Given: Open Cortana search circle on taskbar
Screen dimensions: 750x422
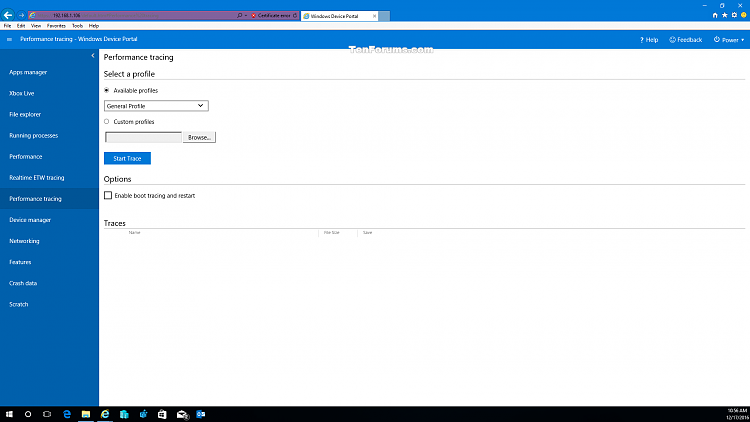Looking at the screenshot, I should (x=28, y=414).
